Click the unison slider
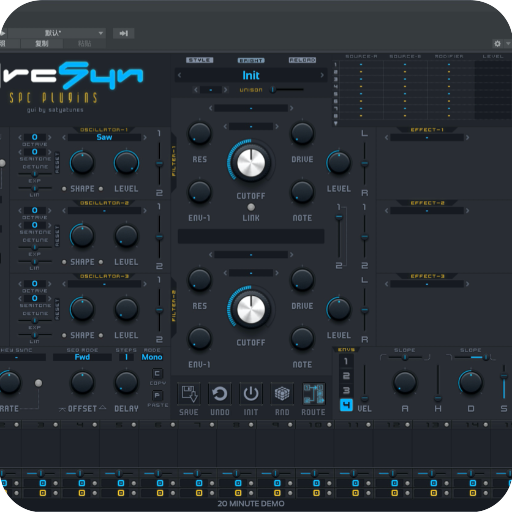This screenshot has width=512, height=512. tap(287, 90)
